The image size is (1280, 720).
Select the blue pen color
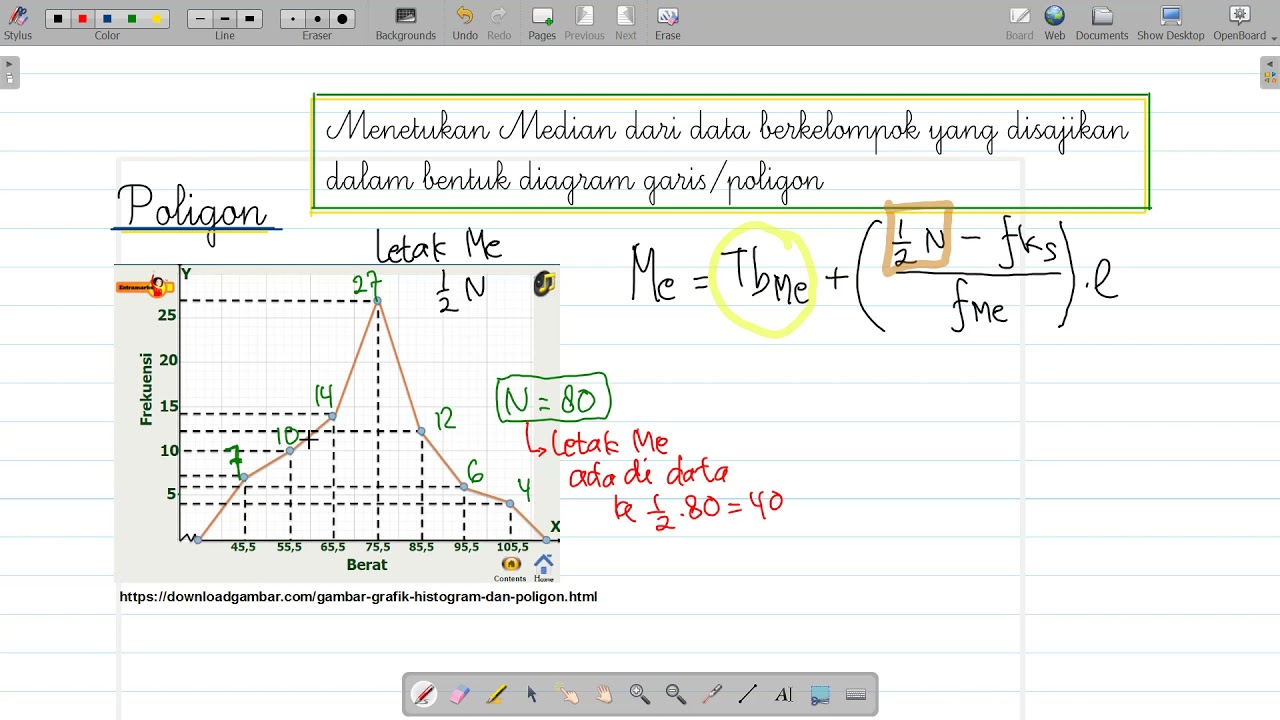point(107,19)
